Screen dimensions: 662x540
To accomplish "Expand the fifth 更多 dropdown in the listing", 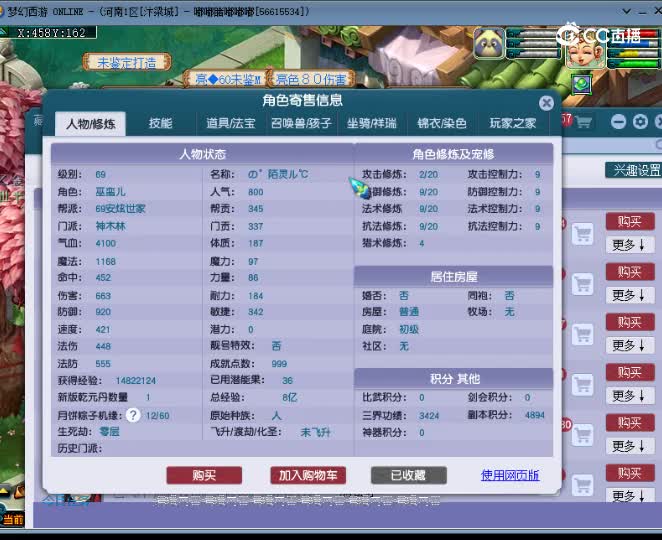I will 630,446.
